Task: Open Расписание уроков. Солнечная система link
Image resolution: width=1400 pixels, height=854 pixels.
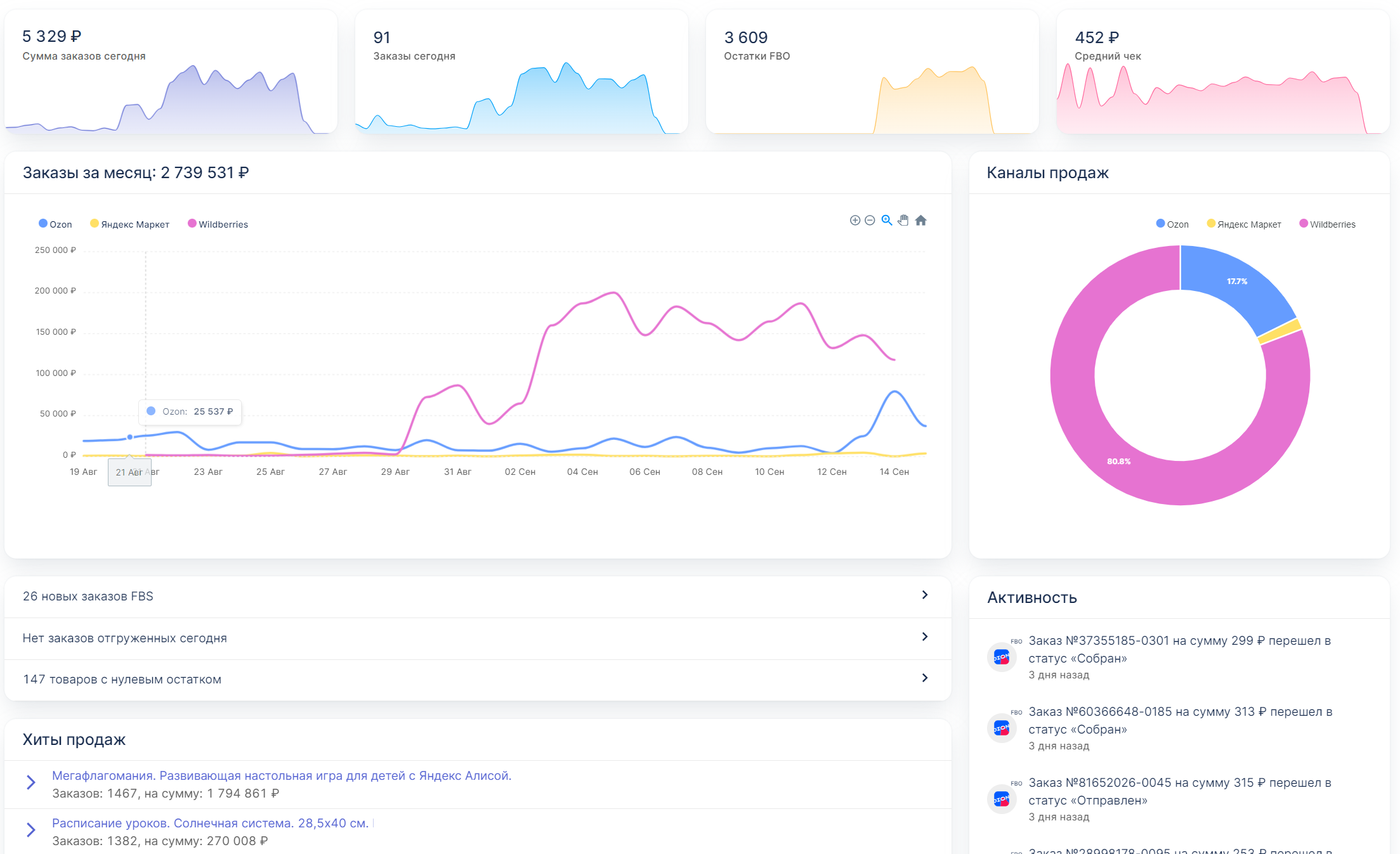Action: pos(210,823)
